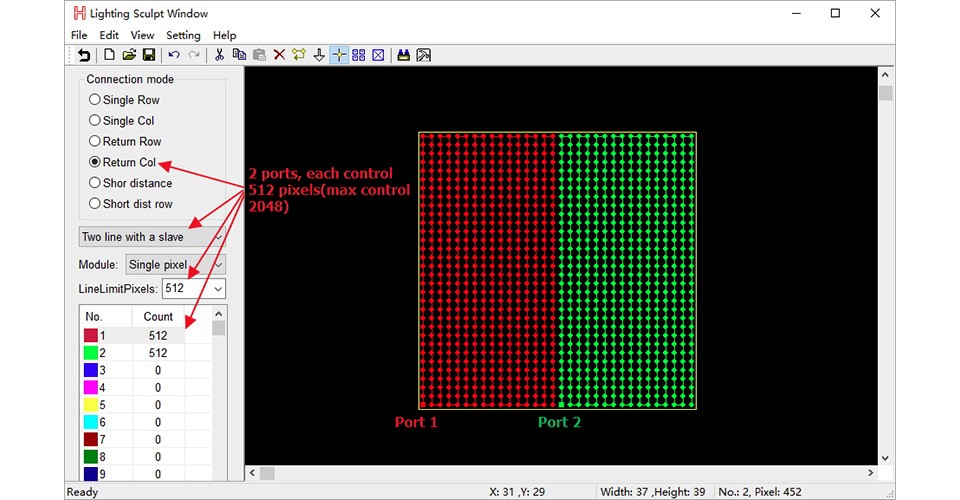The width and height of the screenshot is (960, 500).
Task: Click canvas vertical scrollbar down arrow
Action: (885, 458)
